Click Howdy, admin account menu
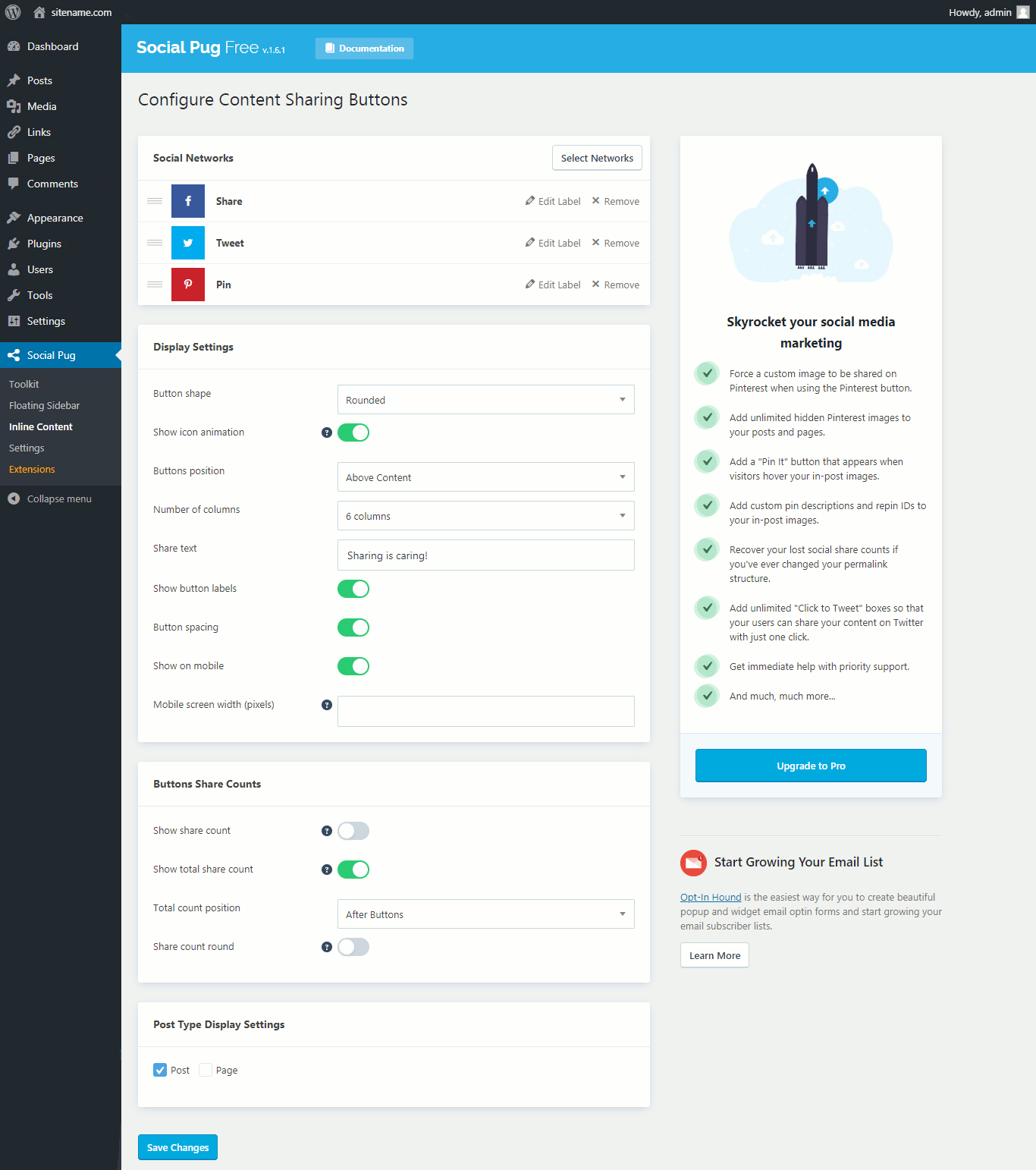This screenshot has width=1036, height=1170. [989, 12]
